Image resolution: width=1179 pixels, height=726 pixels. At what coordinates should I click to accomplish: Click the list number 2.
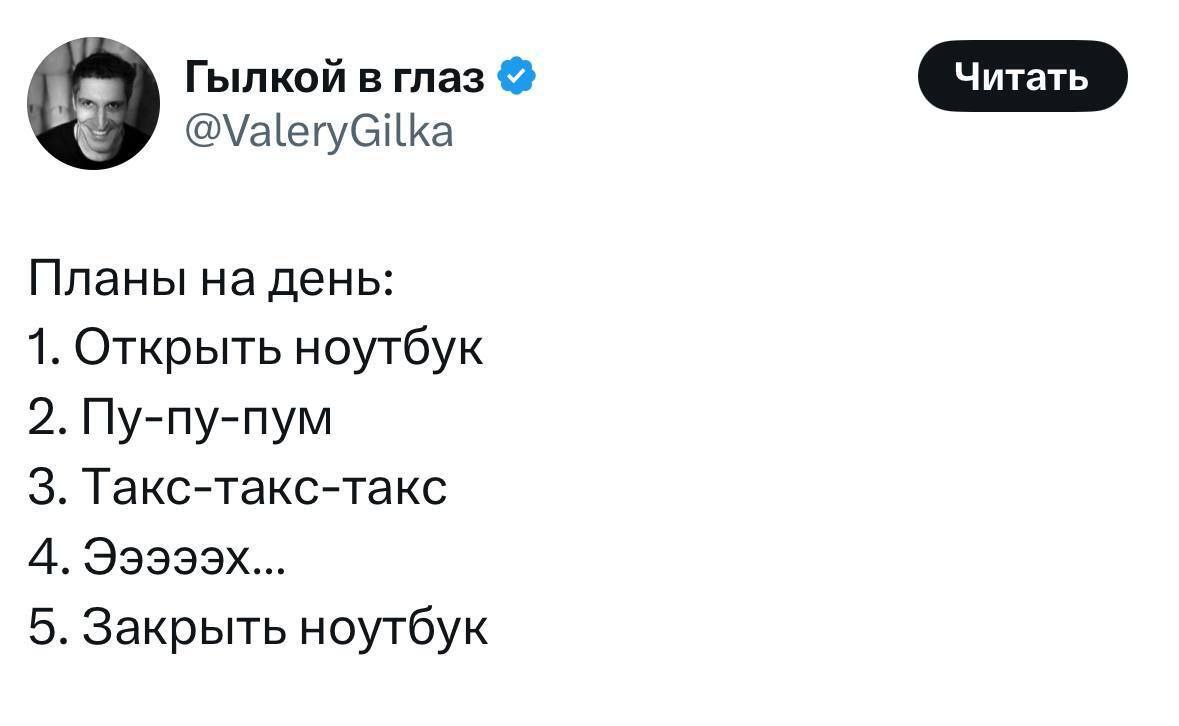42,419
